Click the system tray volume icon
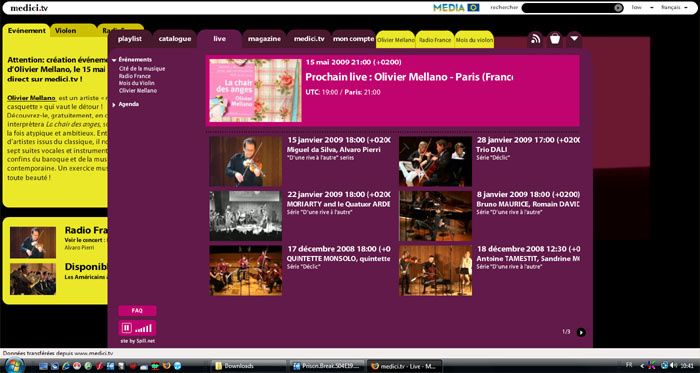The width and height of the screenshot is (700, 373). click(673, 365)
